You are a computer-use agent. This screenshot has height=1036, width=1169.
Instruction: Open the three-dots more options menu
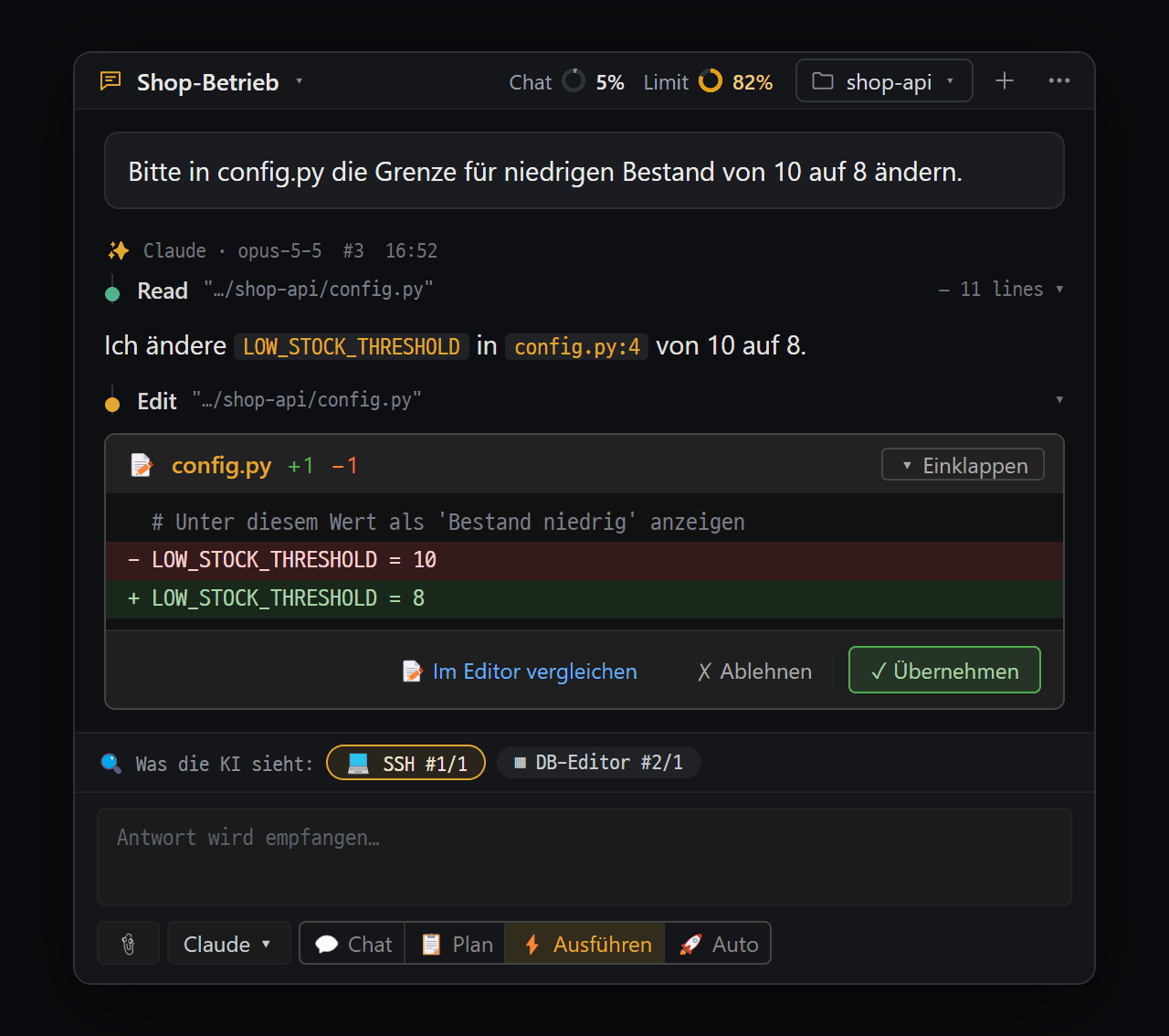(x=1059, y=80)
